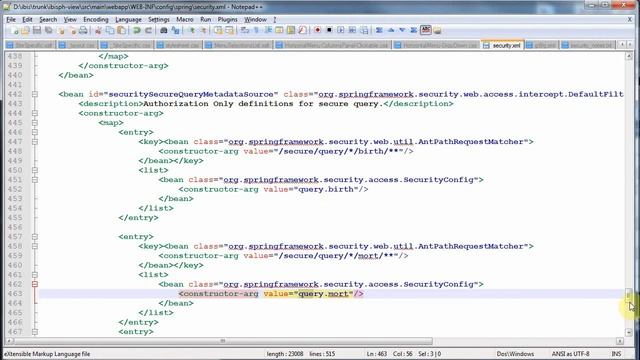640x360 pixels.
Task: Open Find with the binoculars icon
Action: click(x=164, y=30)
